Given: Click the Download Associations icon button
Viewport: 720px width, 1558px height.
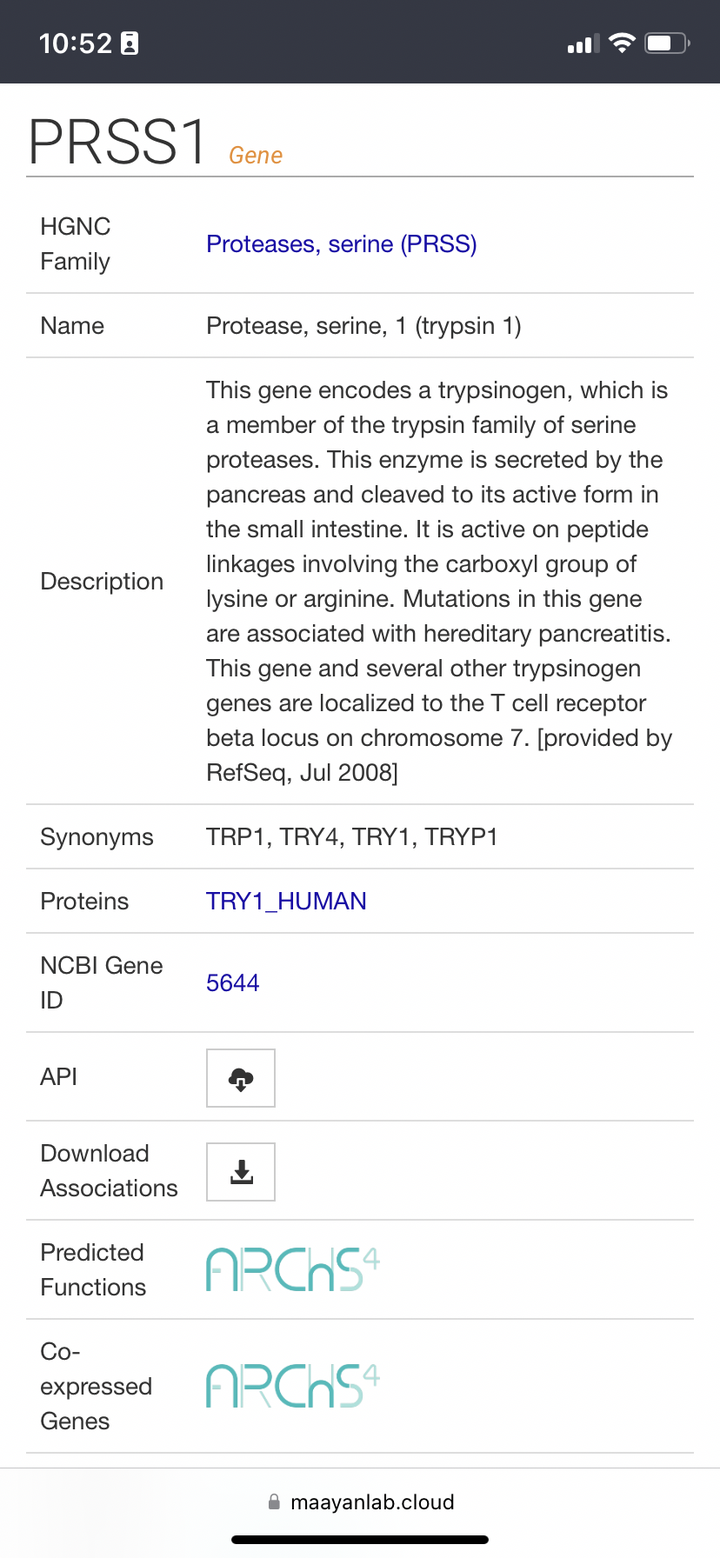Looking at the screenshot, I should click(241, 1172).
